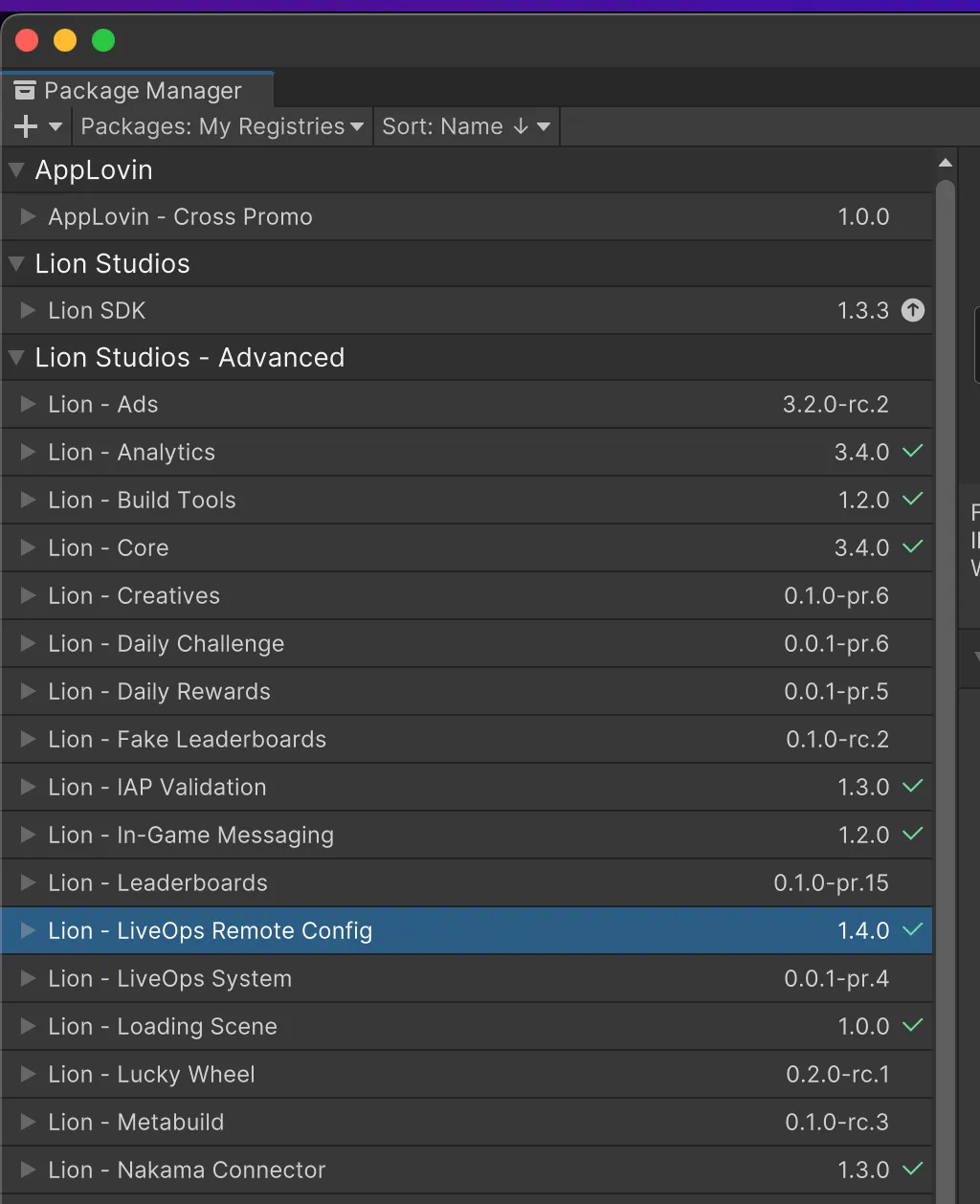The image size is (980, 1204).
Task: Click version 0.1.0-pr.15 of Lion - Leaderboards
Action: click(x=832, y=883)
